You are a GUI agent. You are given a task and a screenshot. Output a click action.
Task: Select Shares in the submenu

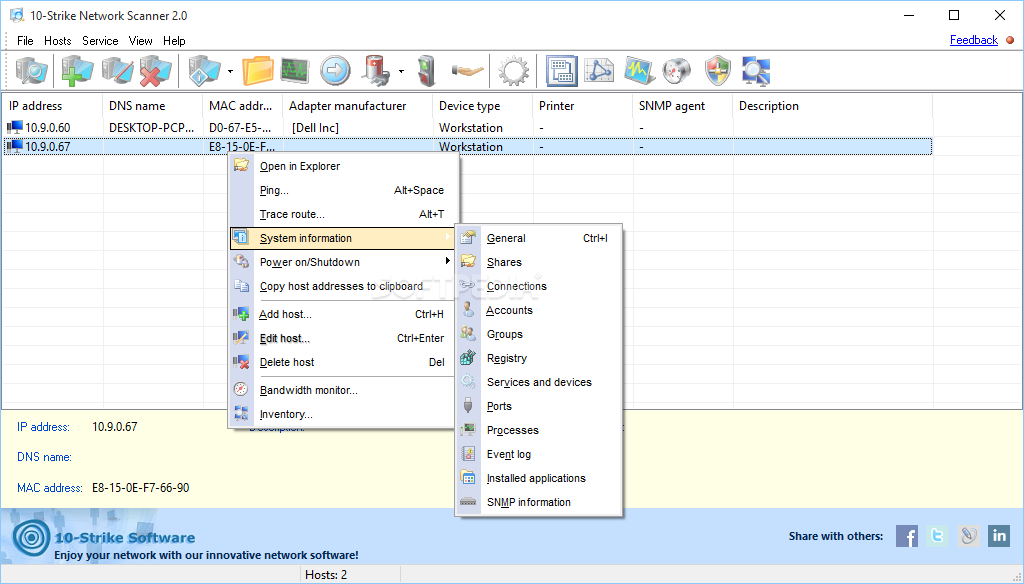[x=538, y=262]
